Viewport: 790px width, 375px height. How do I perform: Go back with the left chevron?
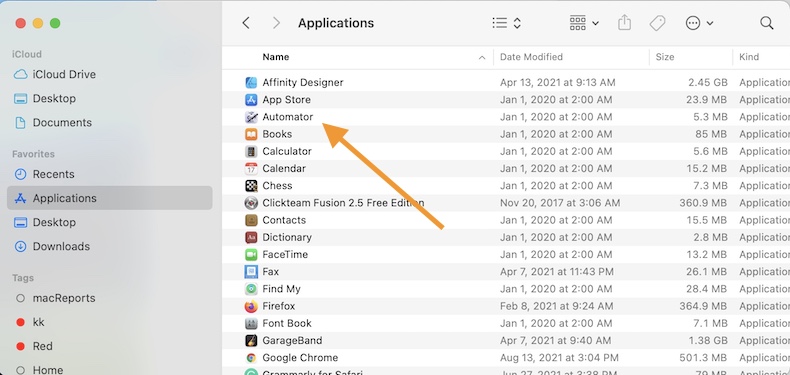[246, 23]
